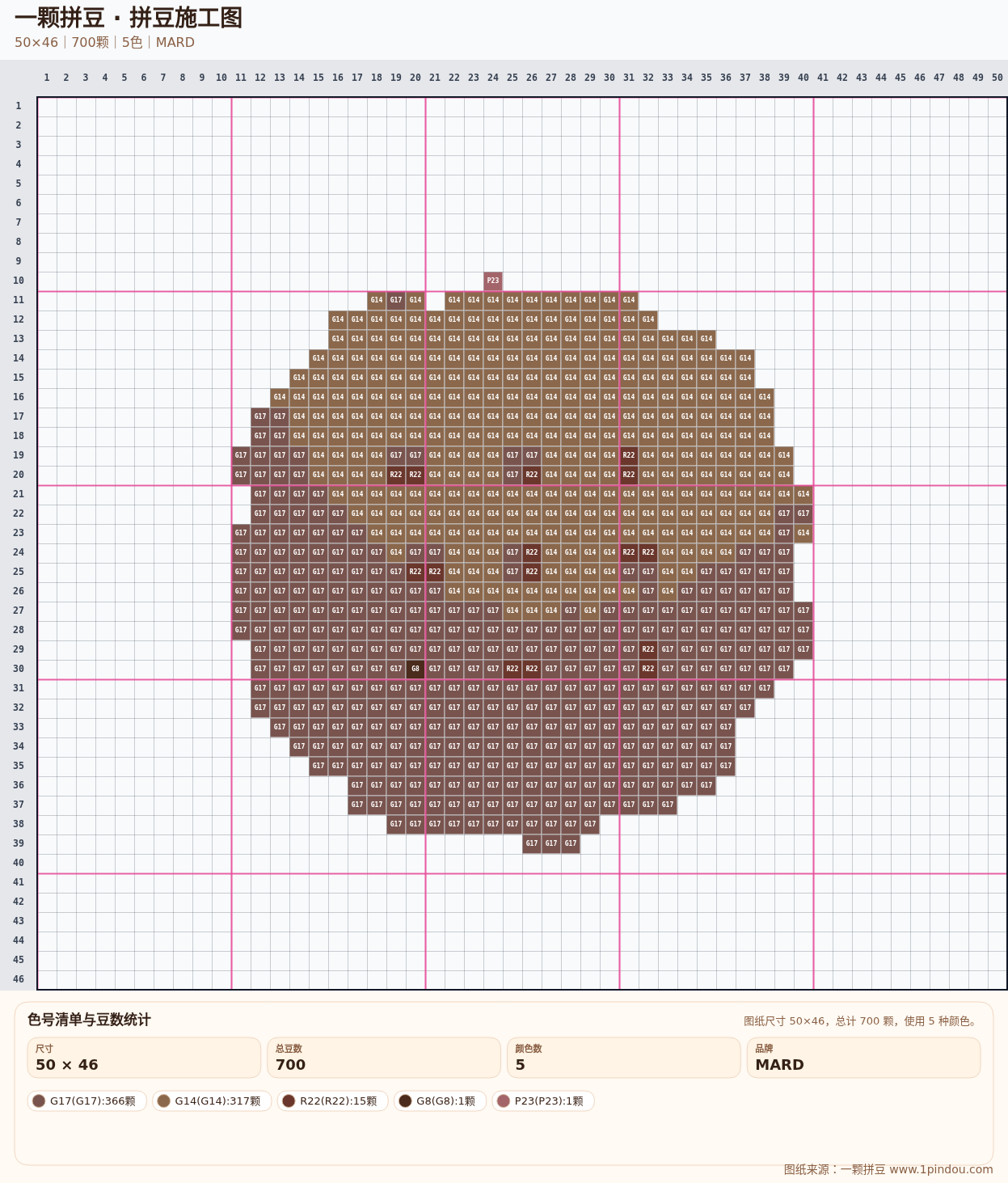
Task: Click the only R22 bead in row 29
Action: pos(648,649)
